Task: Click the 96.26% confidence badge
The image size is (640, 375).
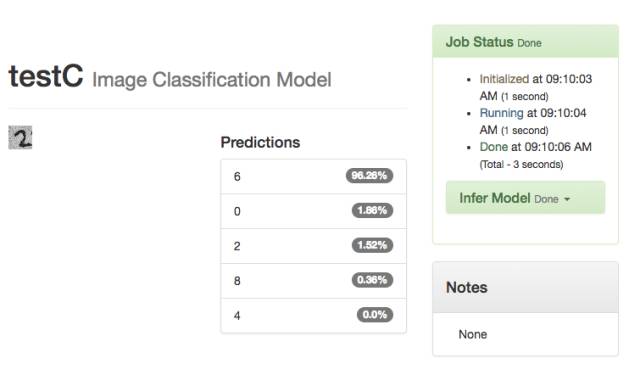Action: click(x=369, y=175)
